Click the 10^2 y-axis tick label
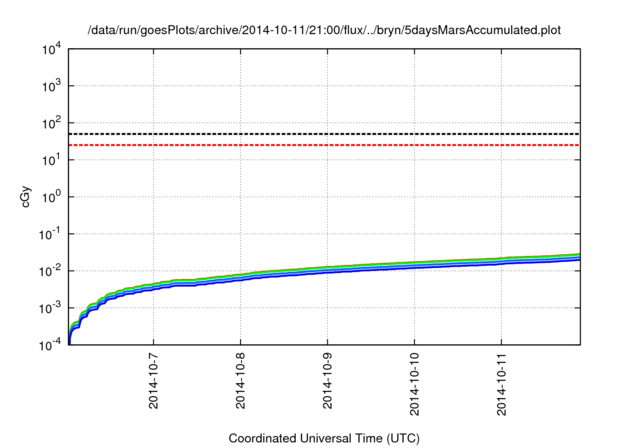640x448 pixels. point(51,123)
